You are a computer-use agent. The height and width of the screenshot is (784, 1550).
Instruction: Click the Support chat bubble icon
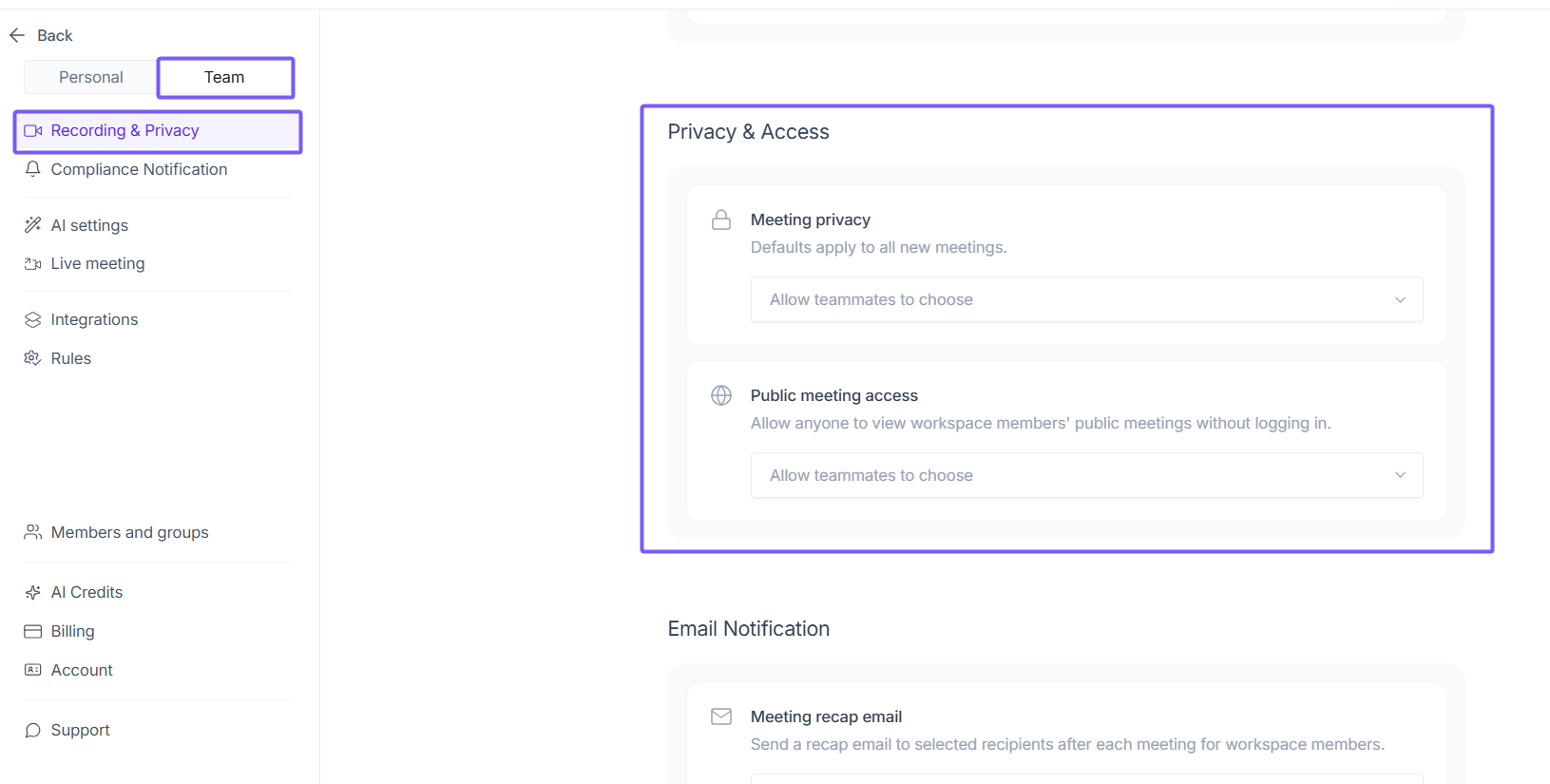tap(33, 731)
